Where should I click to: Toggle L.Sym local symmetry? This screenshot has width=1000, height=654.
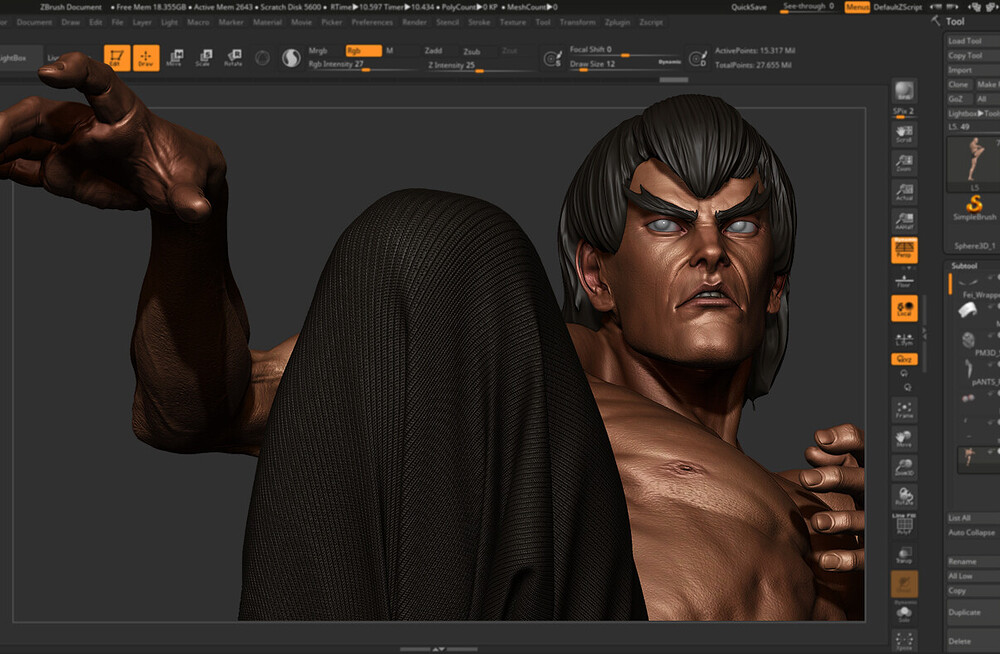904,339
